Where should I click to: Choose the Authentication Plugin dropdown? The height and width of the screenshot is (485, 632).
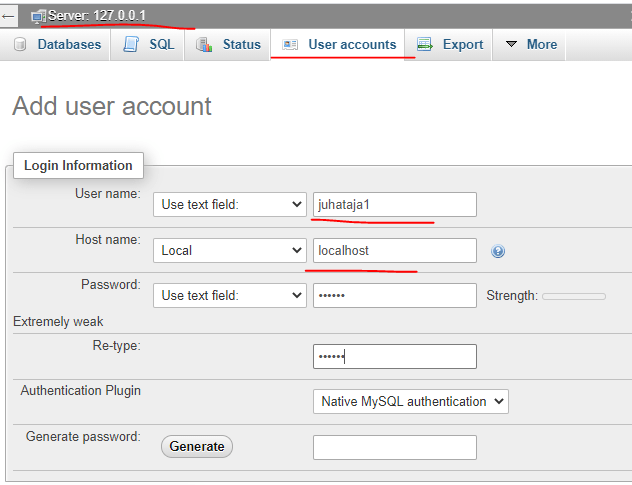[x=410, y=401]
